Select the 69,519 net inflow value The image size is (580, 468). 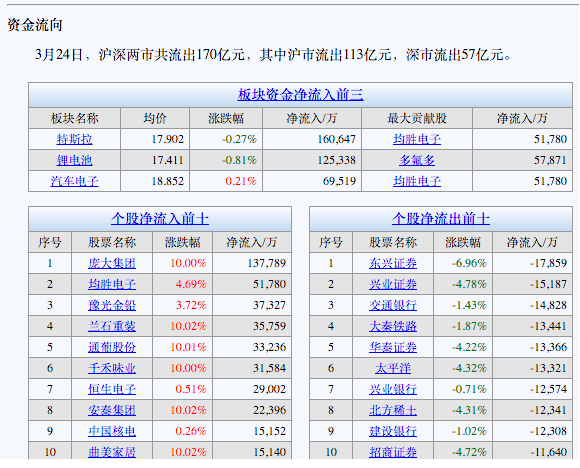coord(339,181)
